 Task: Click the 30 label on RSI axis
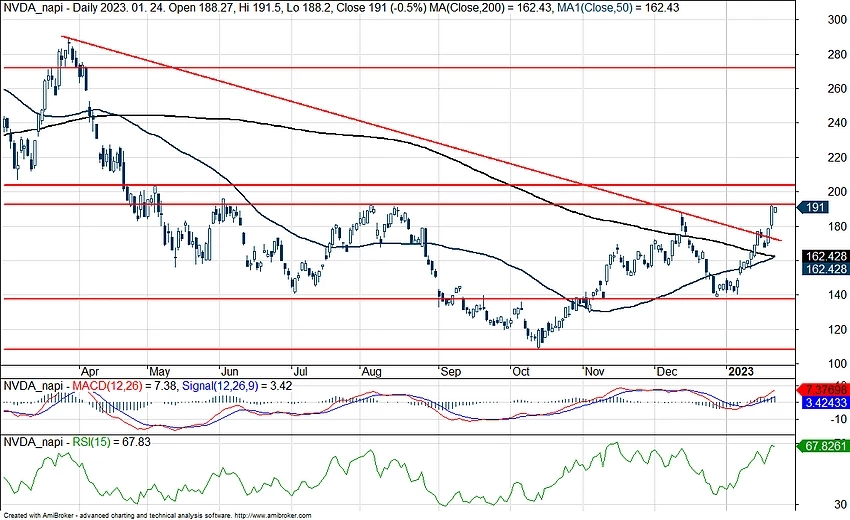pyautogui.click(x=841, y=504)
